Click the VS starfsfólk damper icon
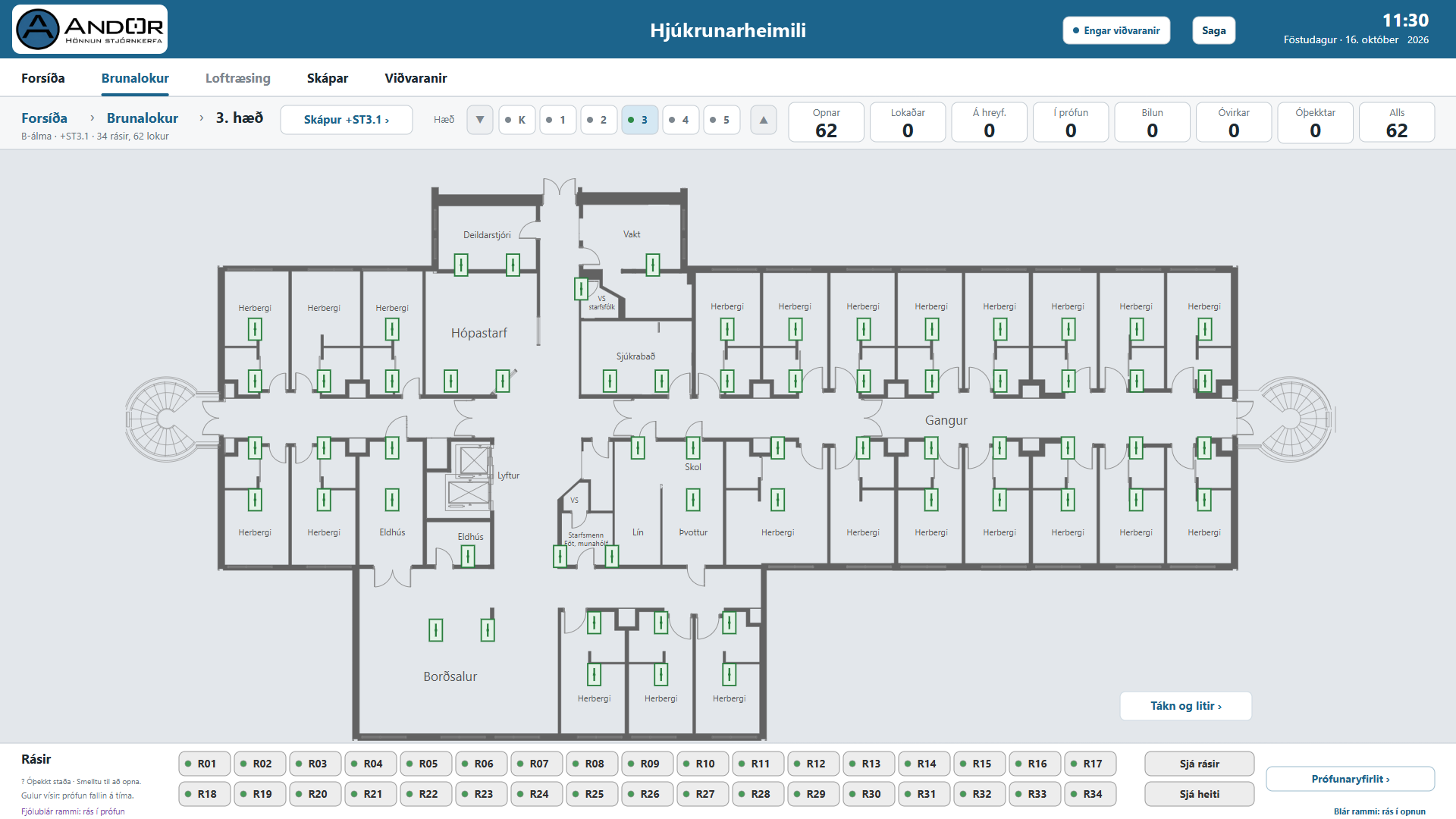 tap(581, 288)
